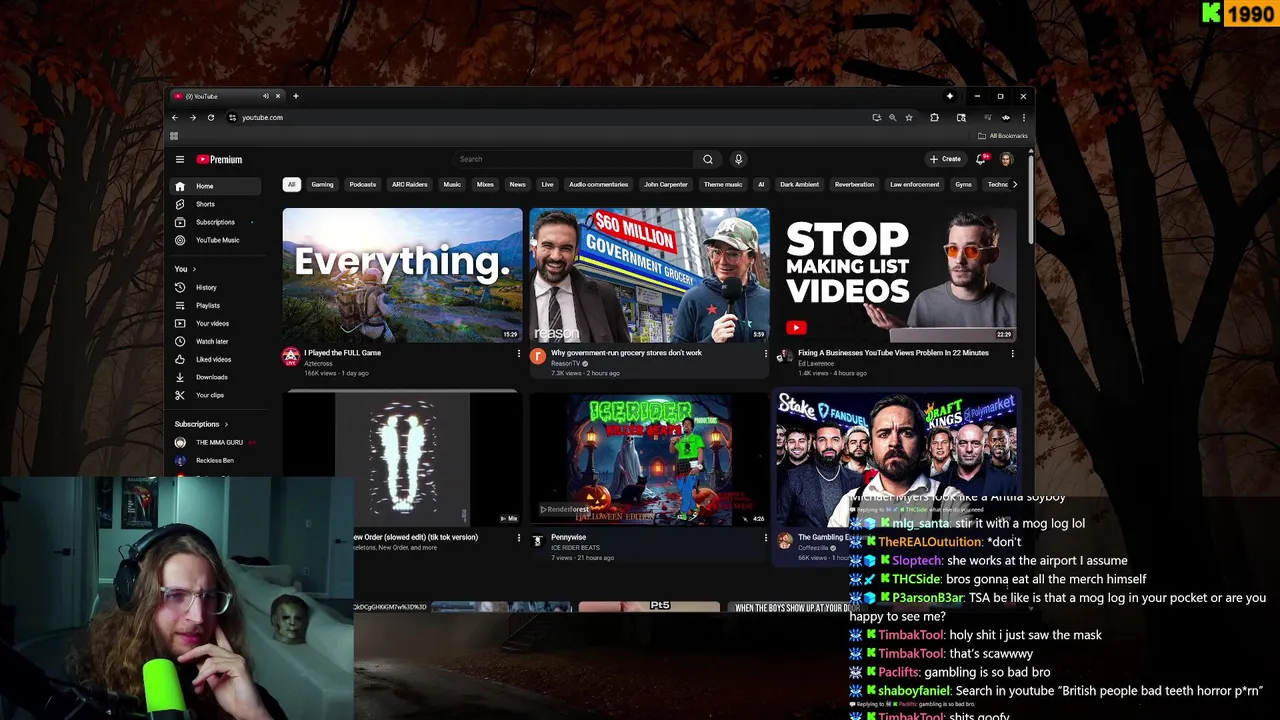Click the Create button

click(x=945, y=159)
